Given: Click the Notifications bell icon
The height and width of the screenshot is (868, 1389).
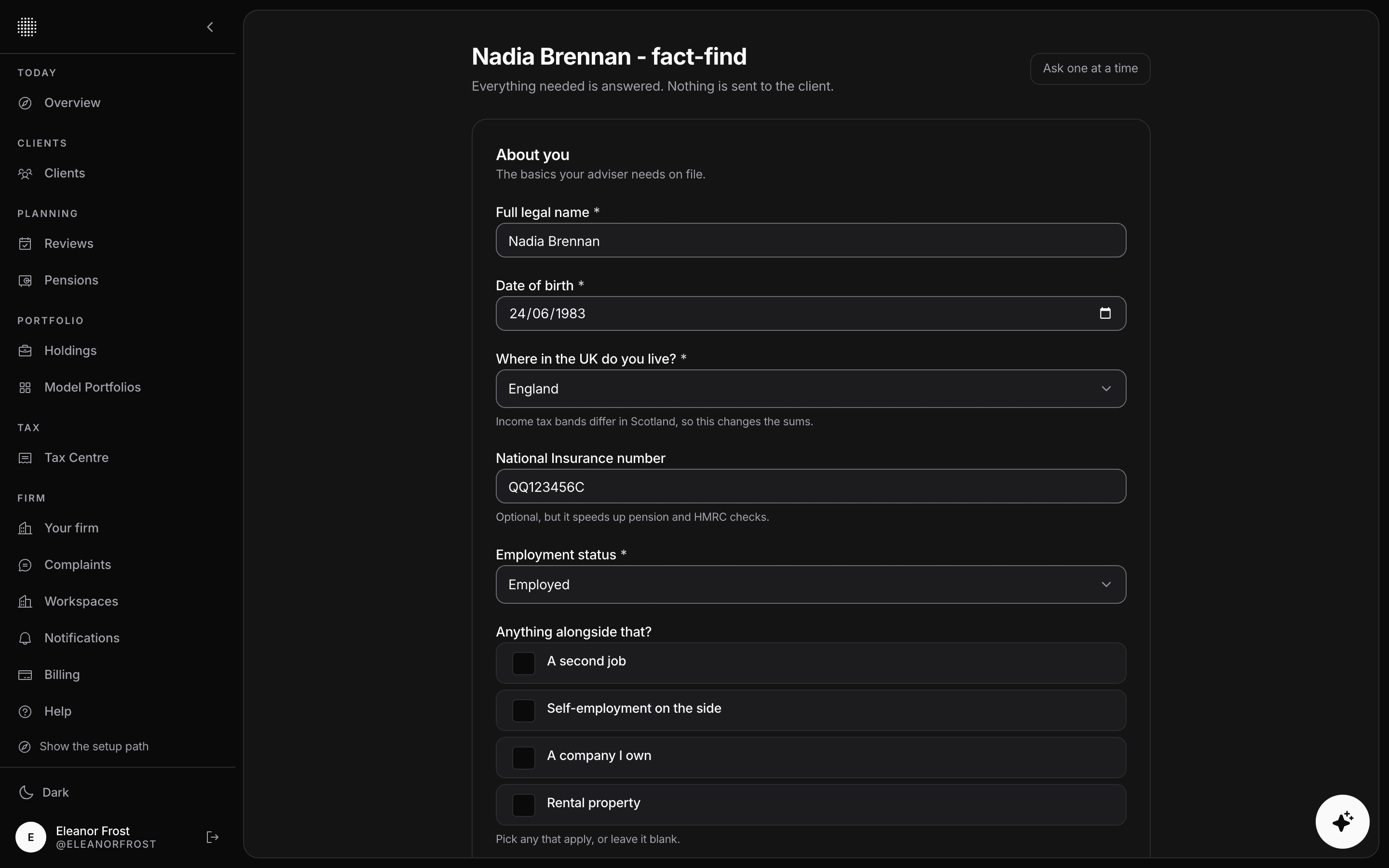Looking at the screenshot, I should pos(25,638).
